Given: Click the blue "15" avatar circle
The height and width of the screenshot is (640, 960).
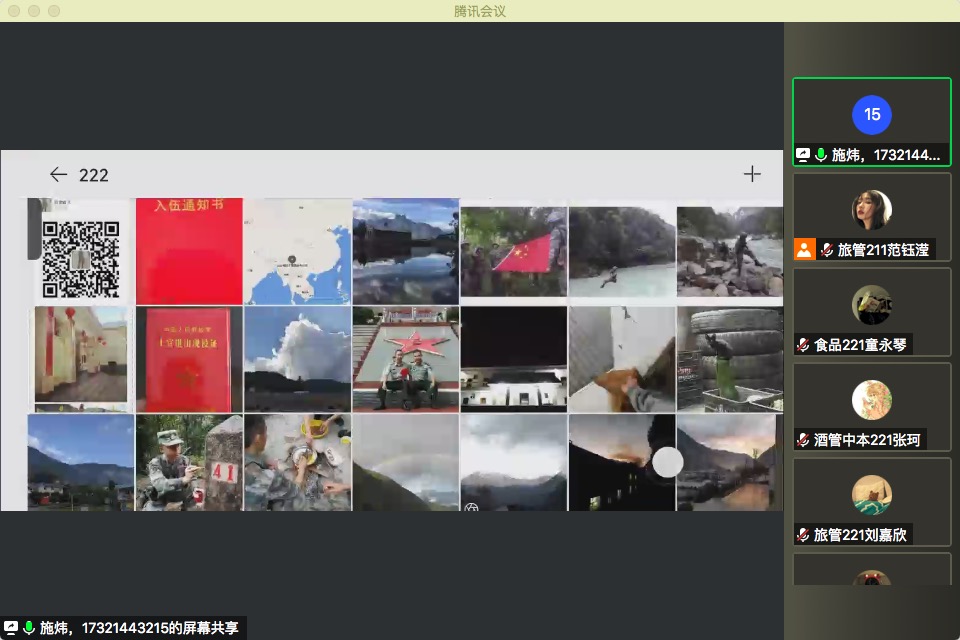Looking at the screenshot, I should point(872,114).
